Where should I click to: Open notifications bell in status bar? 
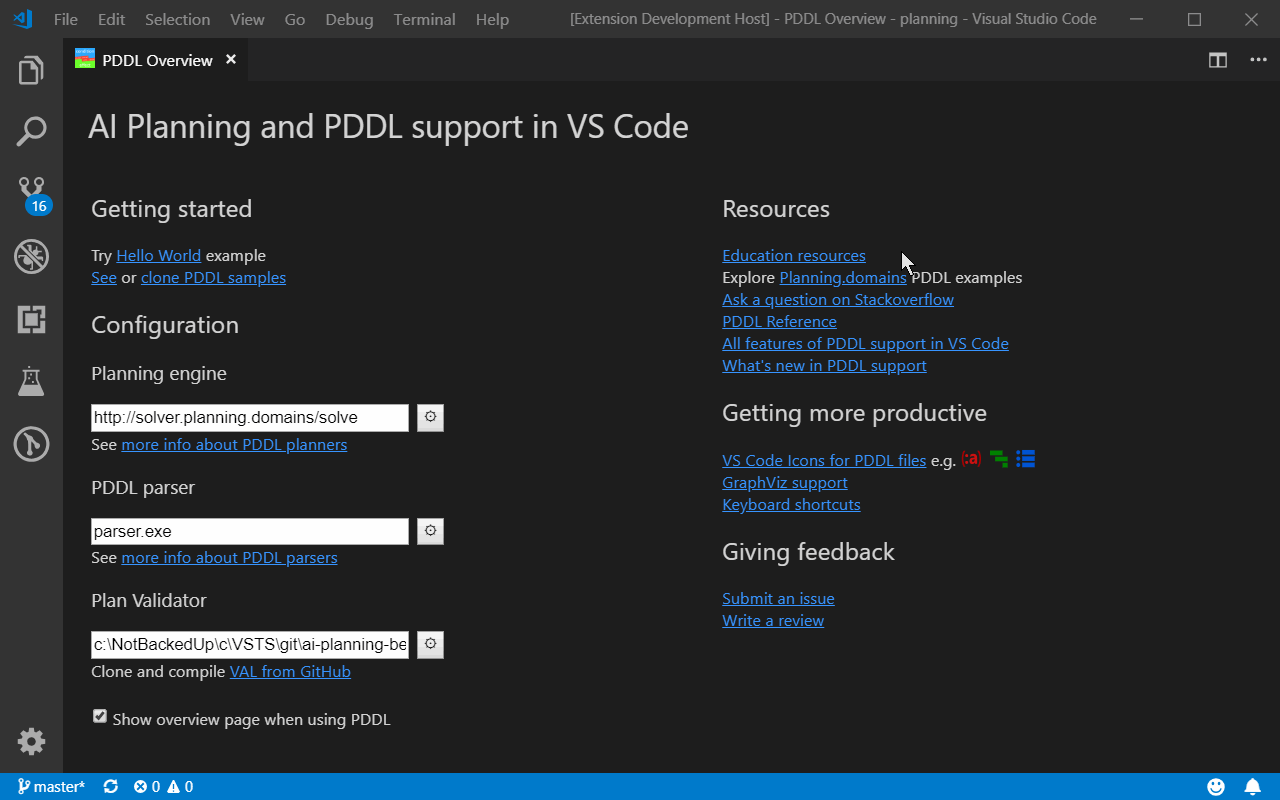pos(1252,787)
